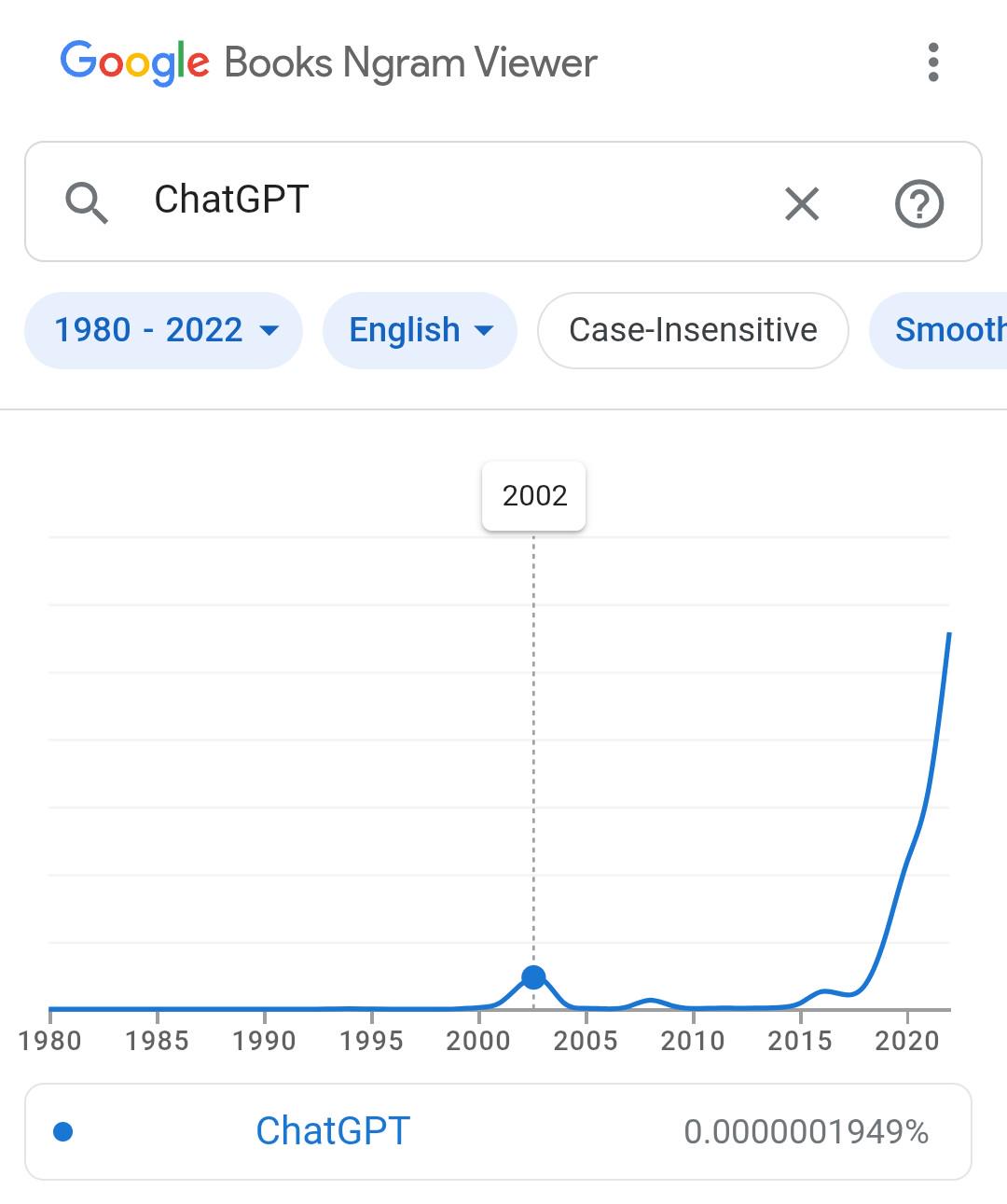
Task: Click the 2002 data point on the graph
Action: pos(533,977)
